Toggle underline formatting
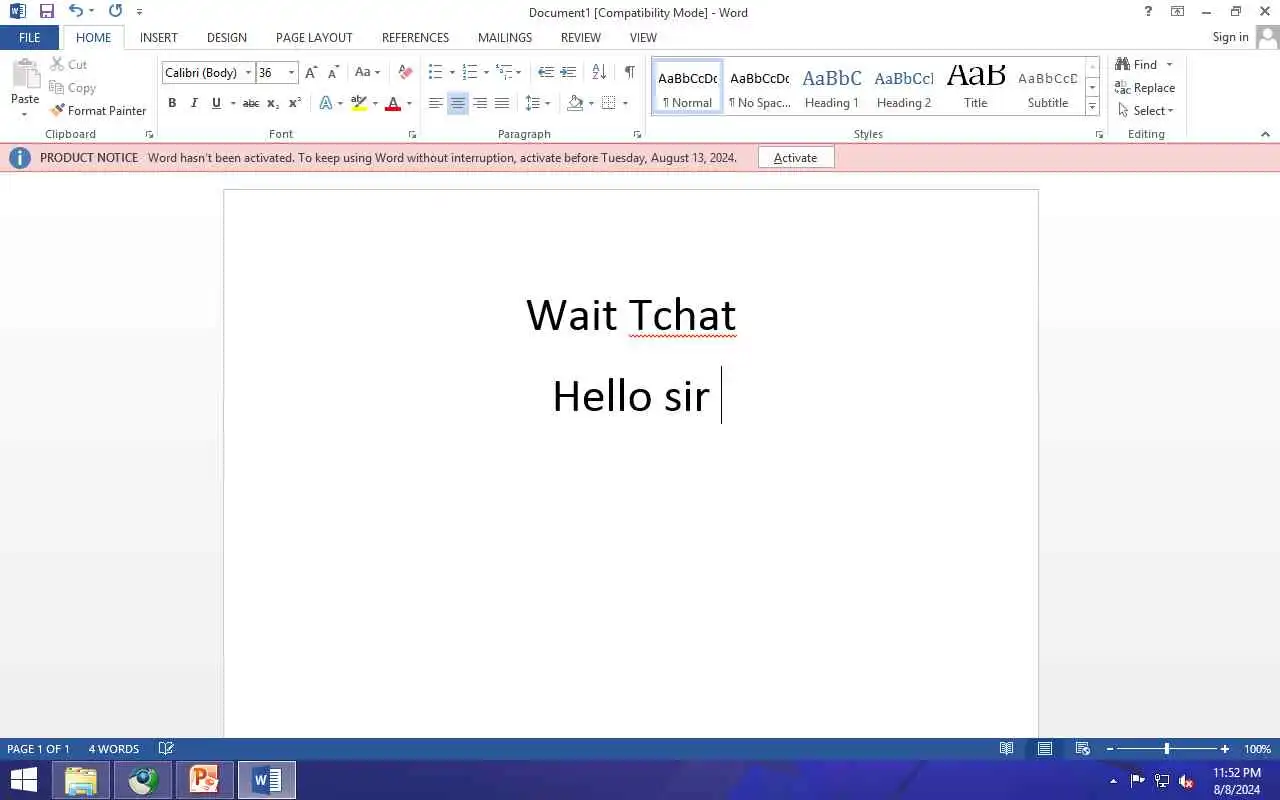 tap(216, 103)
